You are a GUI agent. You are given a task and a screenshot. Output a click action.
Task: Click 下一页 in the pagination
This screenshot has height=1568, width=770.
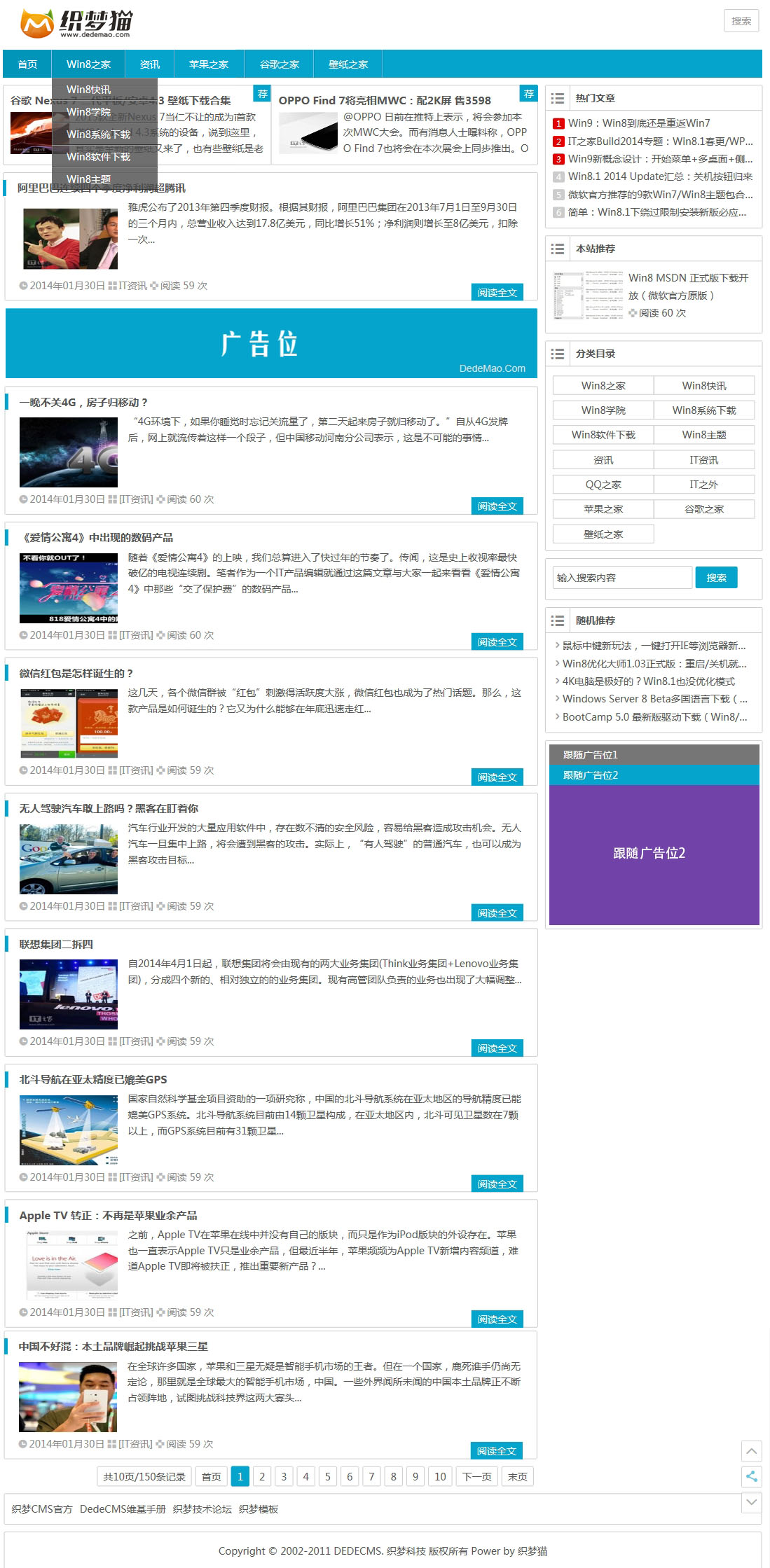477,1476
